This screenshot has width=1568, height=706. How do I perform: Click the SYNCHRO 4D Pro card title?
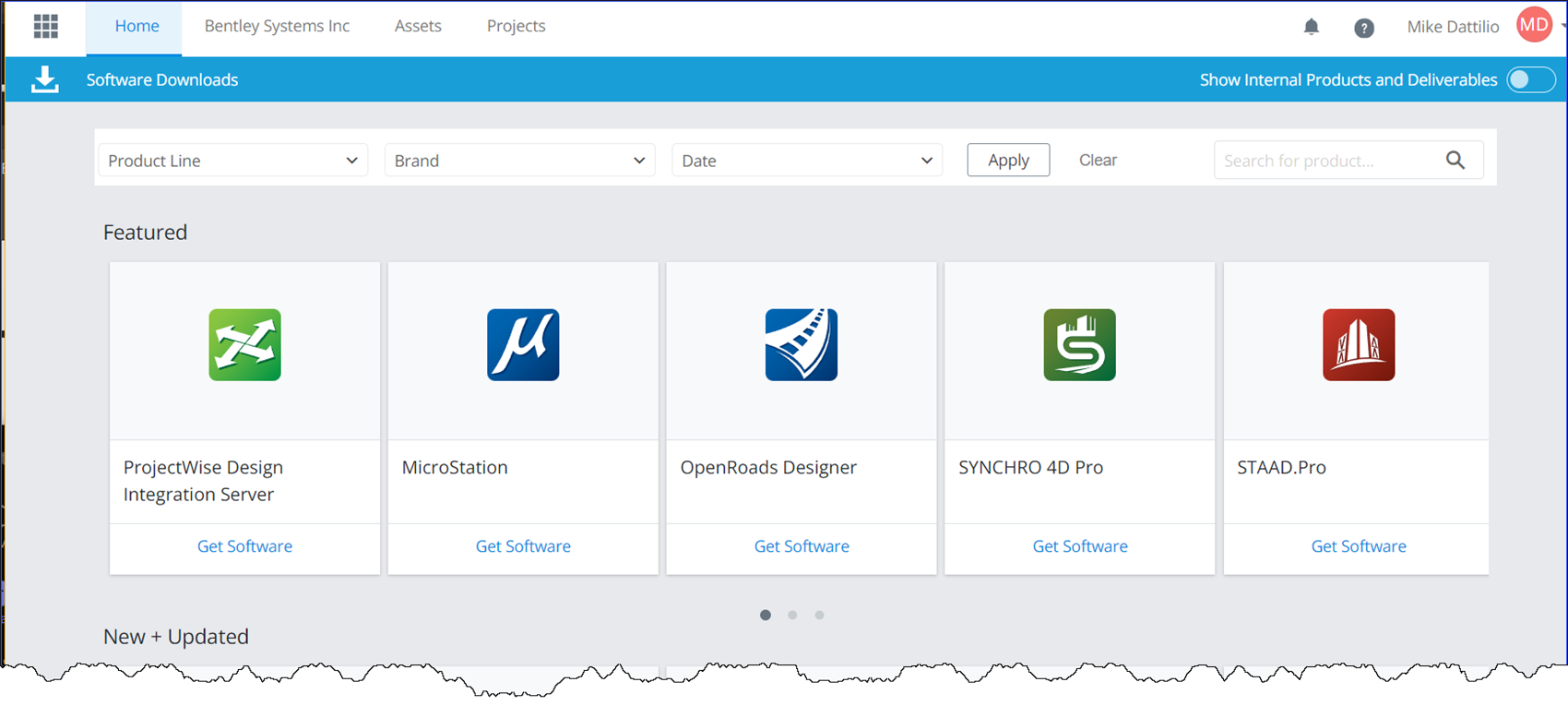coord(1030,467)
